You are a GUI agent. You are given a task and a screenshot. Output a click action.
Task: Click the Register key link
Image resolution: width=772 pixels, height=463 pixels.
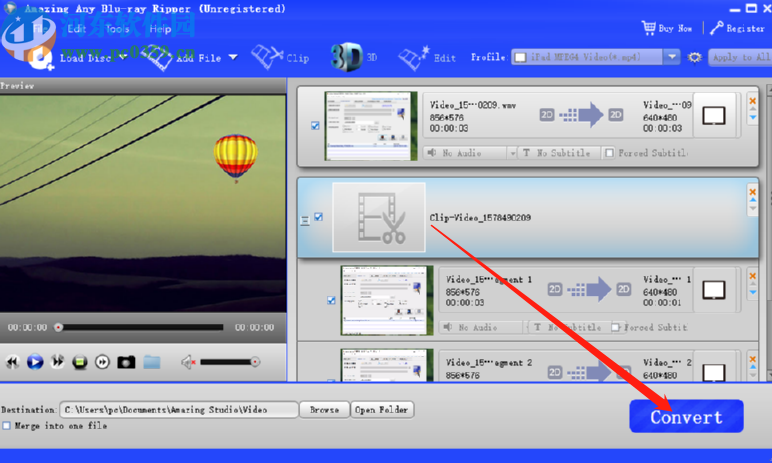point(738,28)
